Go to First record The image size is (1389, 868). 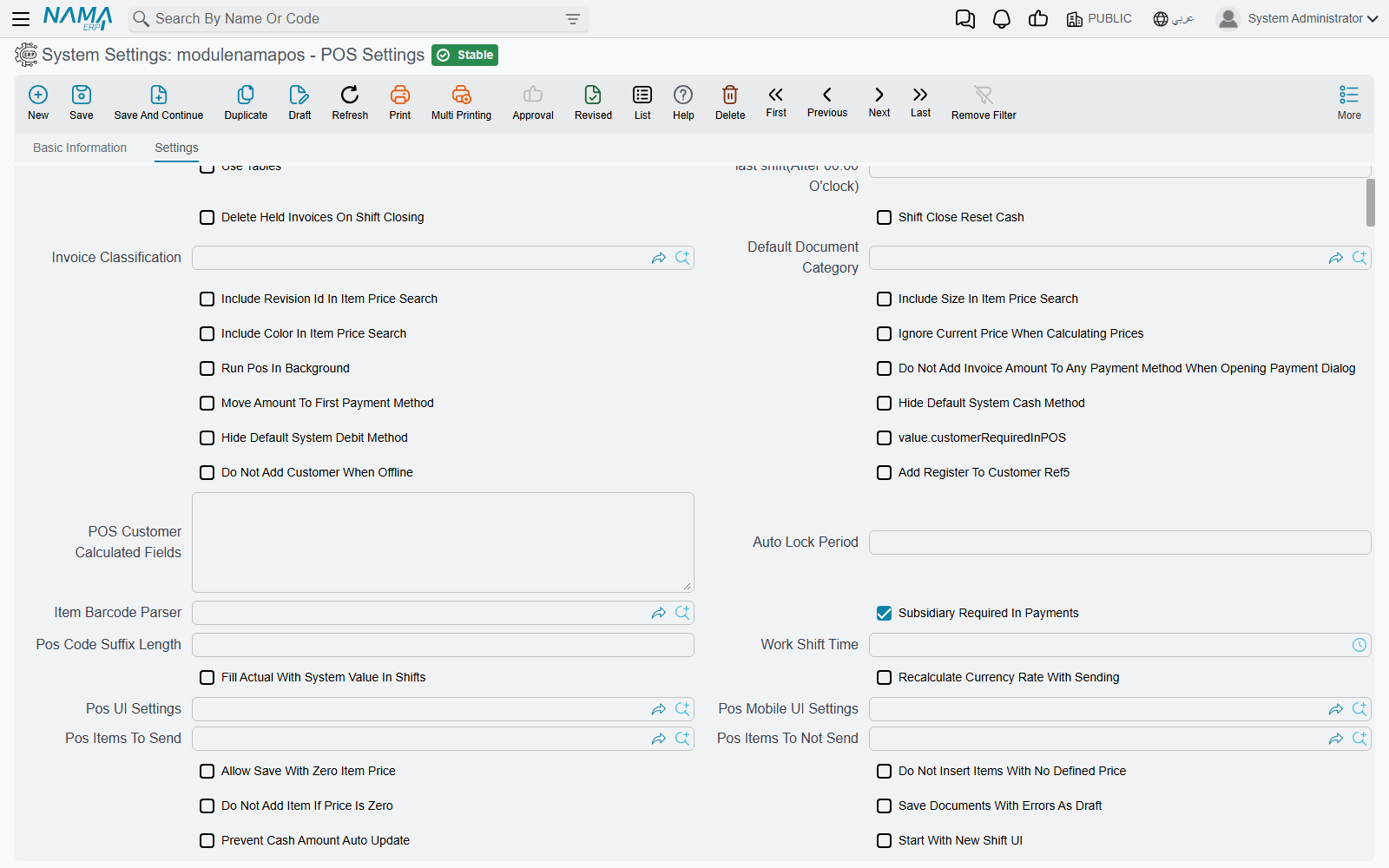(x=776, y=101)
